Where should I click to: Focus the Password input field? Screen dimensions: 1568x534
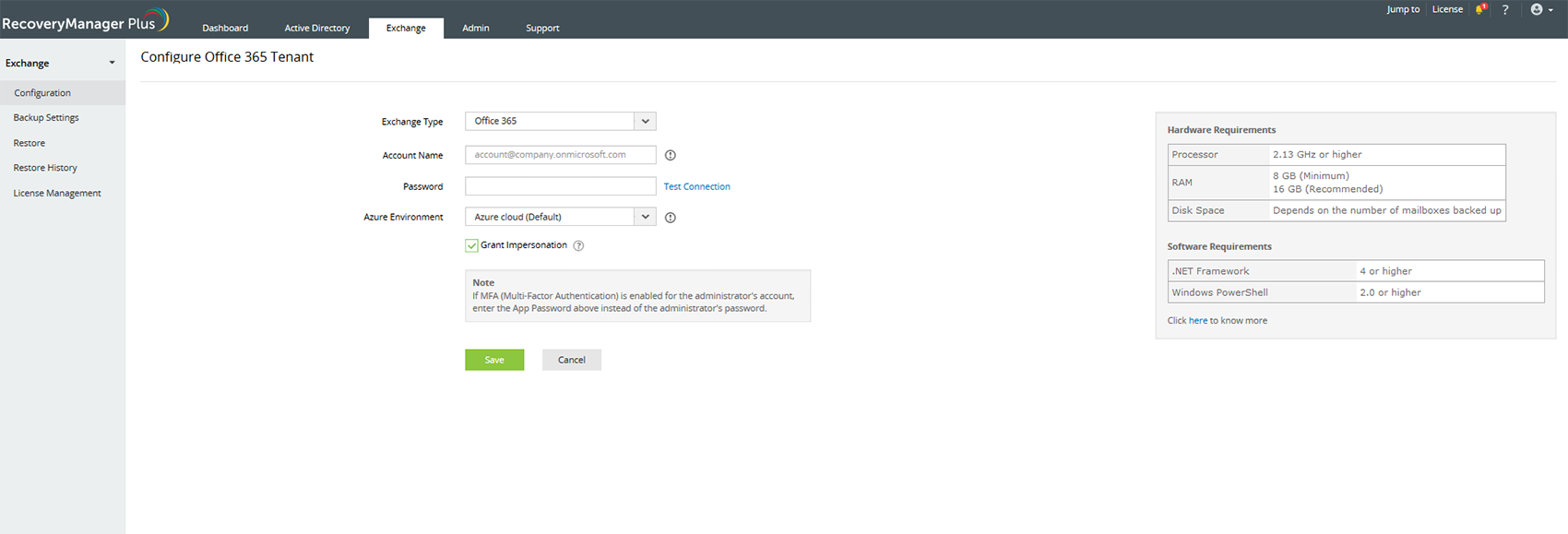click(561, 186)
